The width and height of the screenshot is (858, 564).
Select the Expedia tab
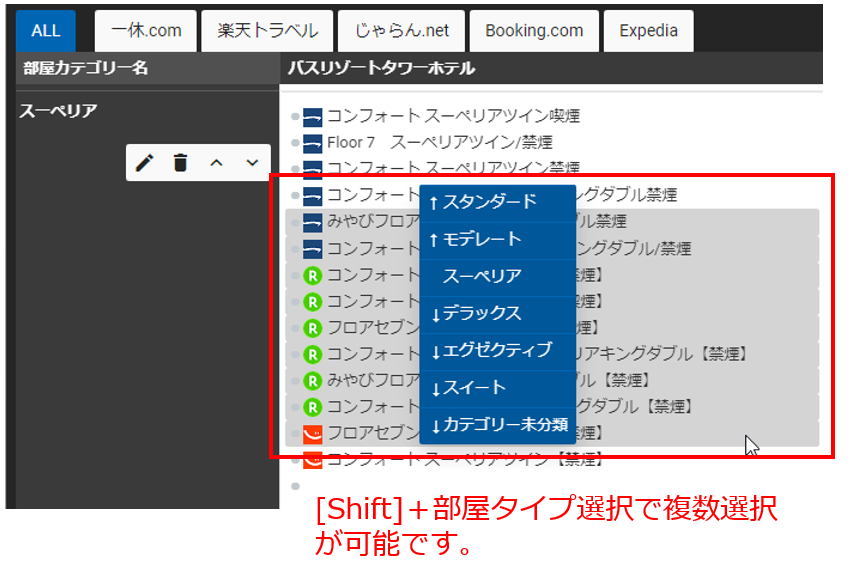(x=648, y=30)
